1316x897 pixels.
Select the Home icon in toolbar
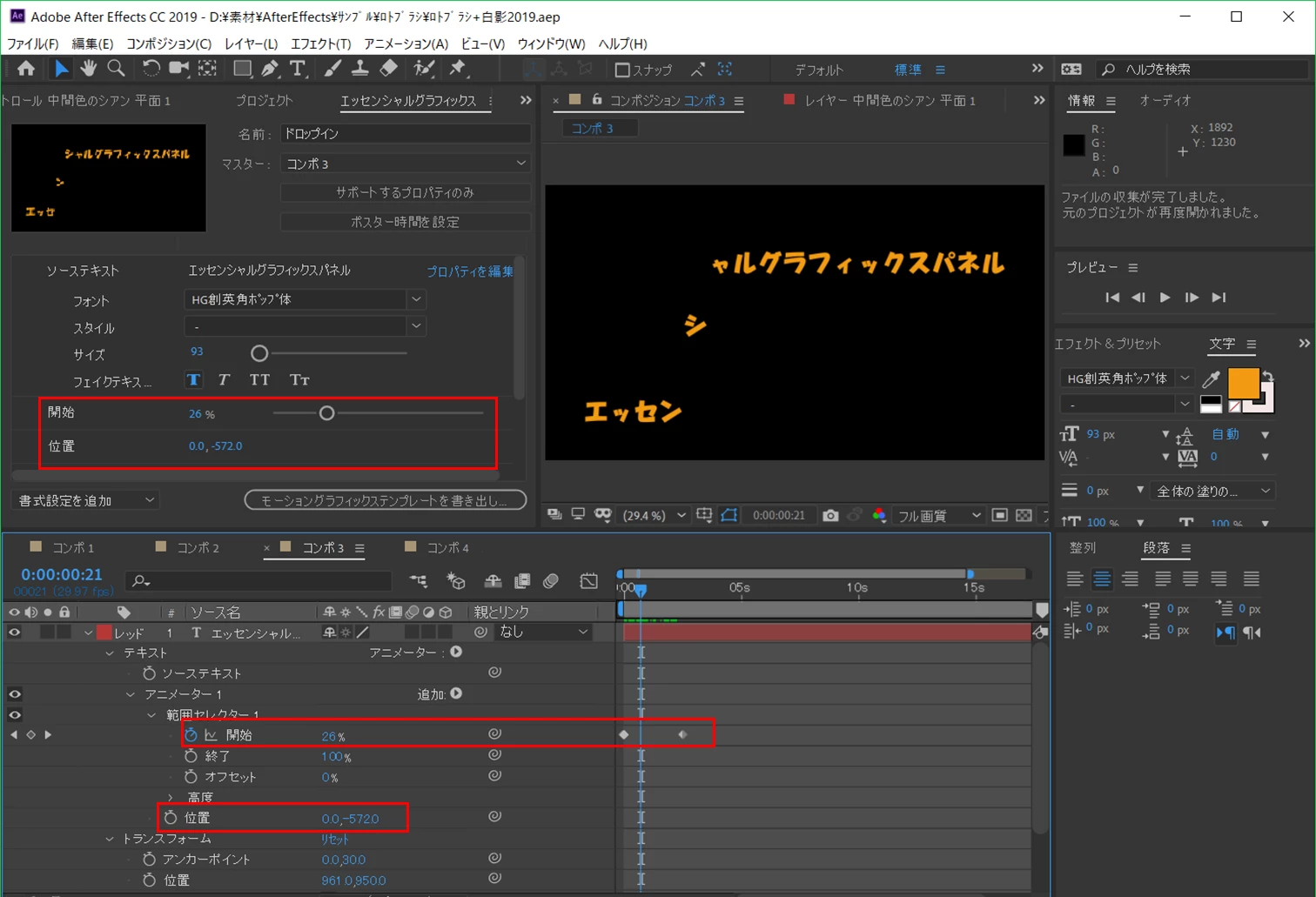click(x=26, y=69)
